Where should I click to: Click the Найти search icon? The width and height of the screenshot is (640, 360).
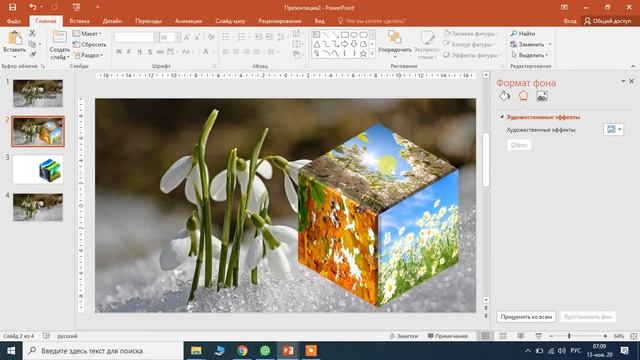pos(514,33)
